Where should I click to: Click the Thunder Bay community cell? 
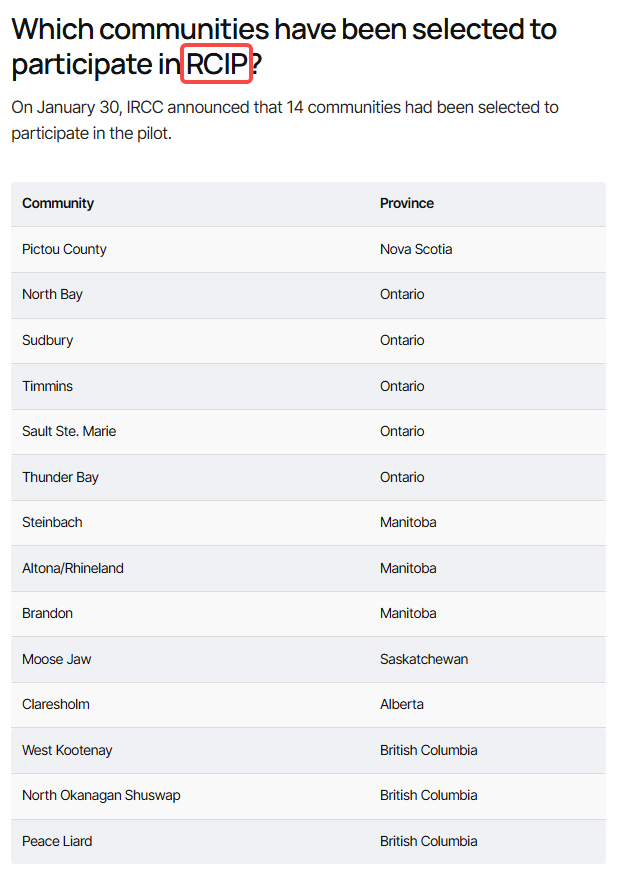(60, 477)
